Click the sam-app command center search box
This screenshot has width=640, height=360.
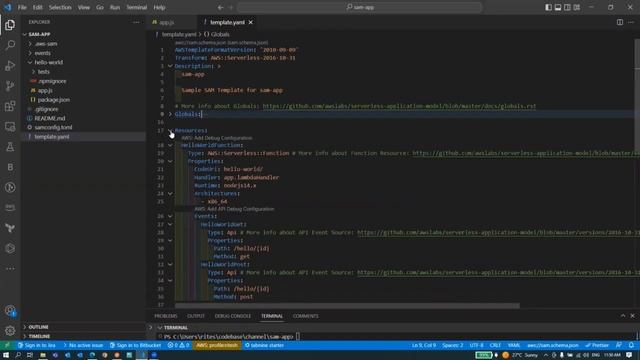pyautogui.click(x=360, y=7)
